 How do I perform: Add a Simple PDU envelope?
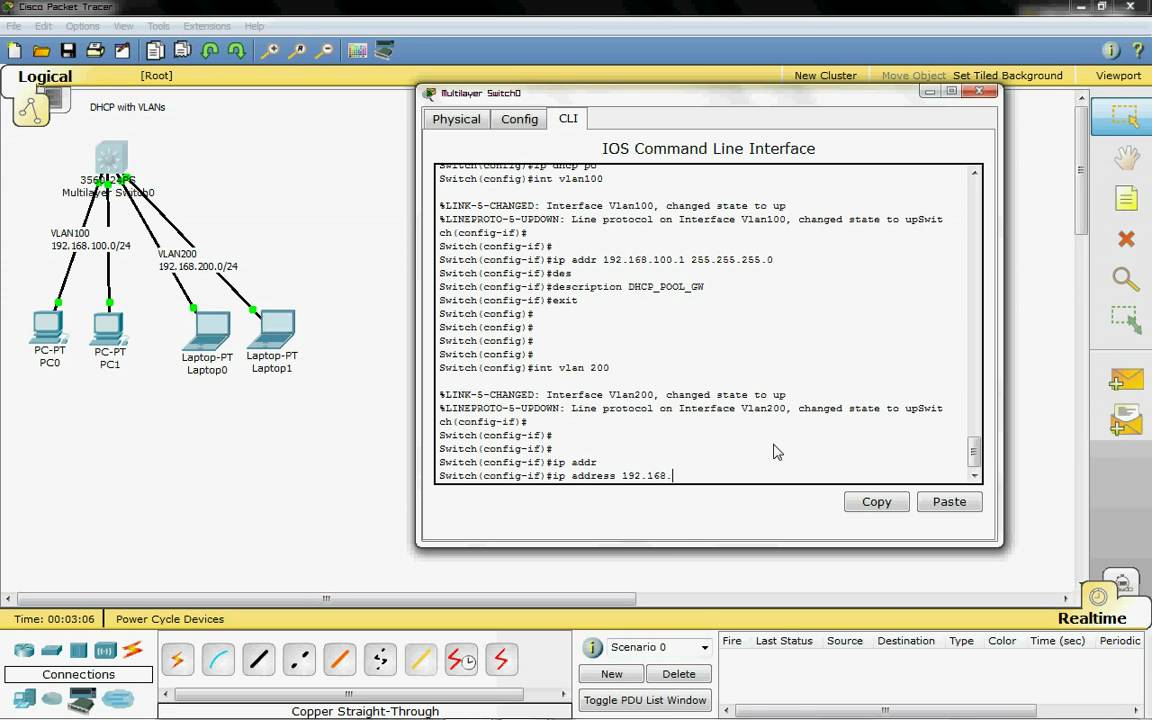(x=1126, y=380)
